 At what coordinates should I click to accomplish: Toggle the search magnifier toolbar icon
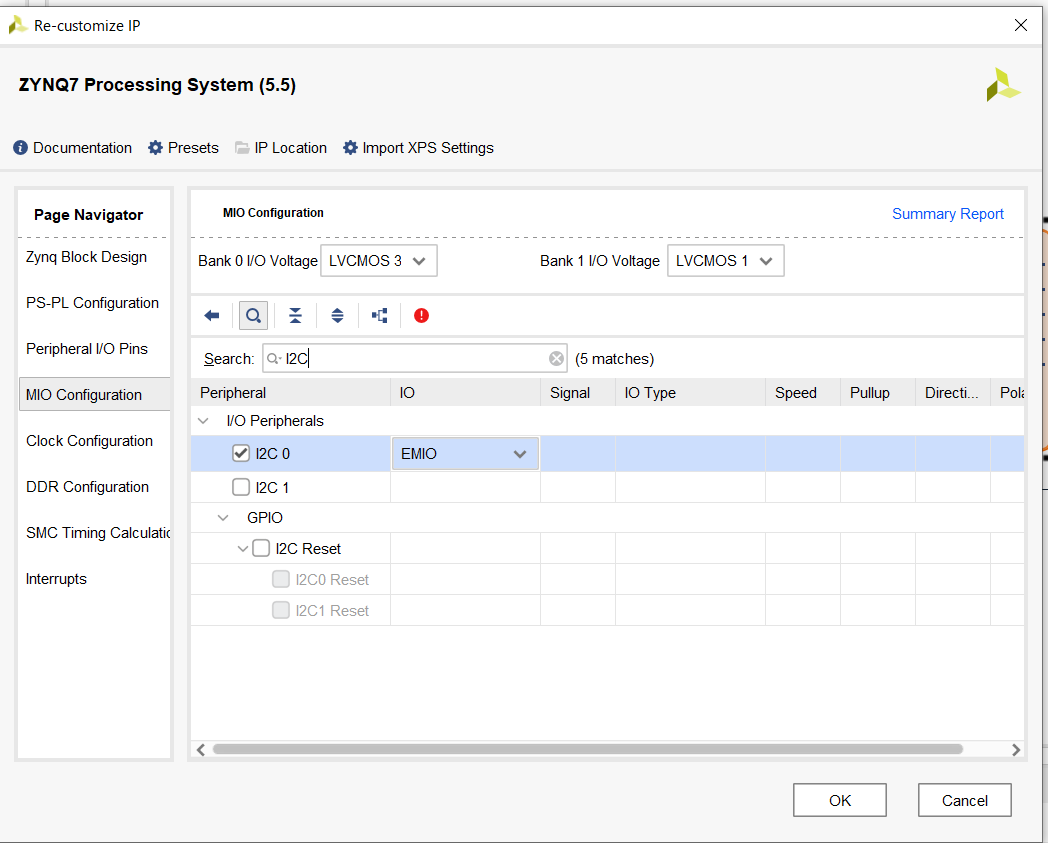point(253,316)
